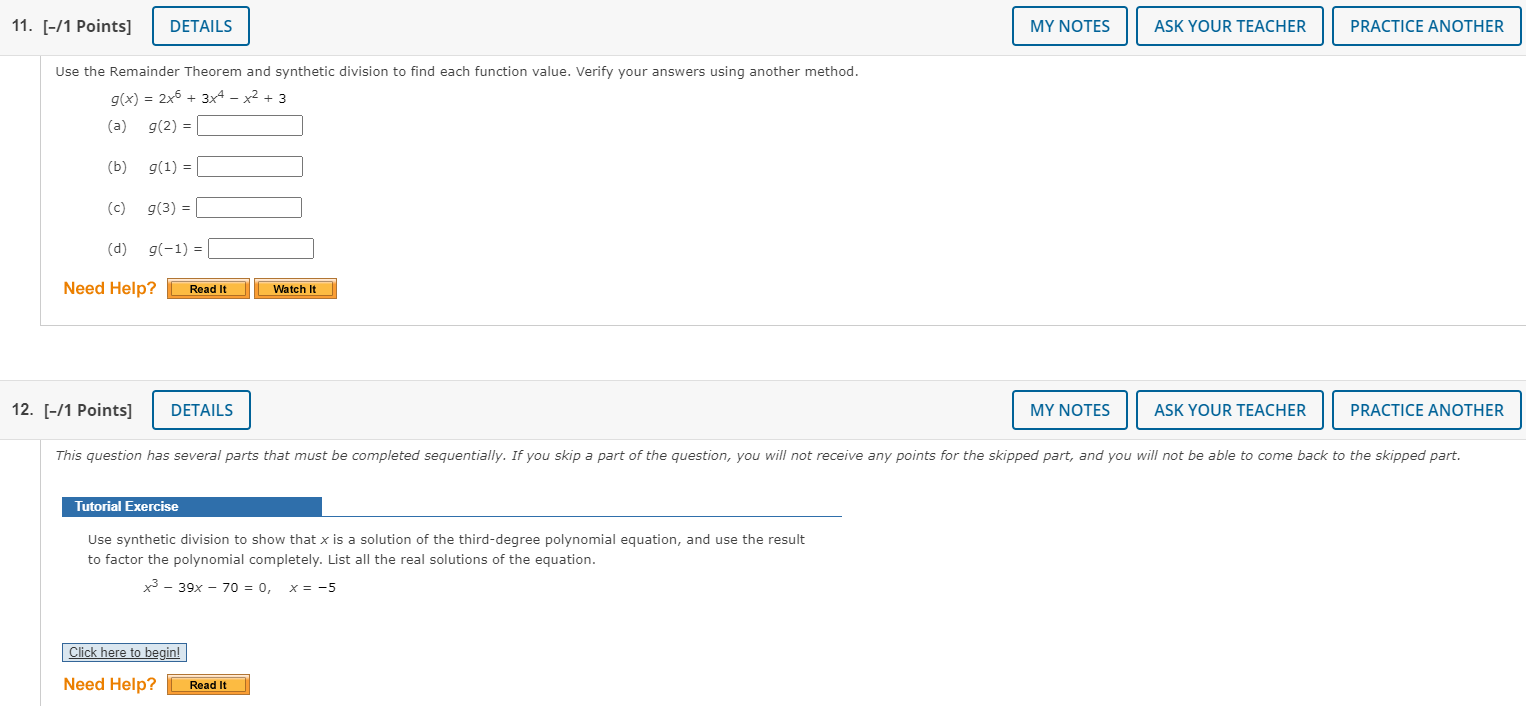
Task: Select the question 12 points label
Action: 72,410
